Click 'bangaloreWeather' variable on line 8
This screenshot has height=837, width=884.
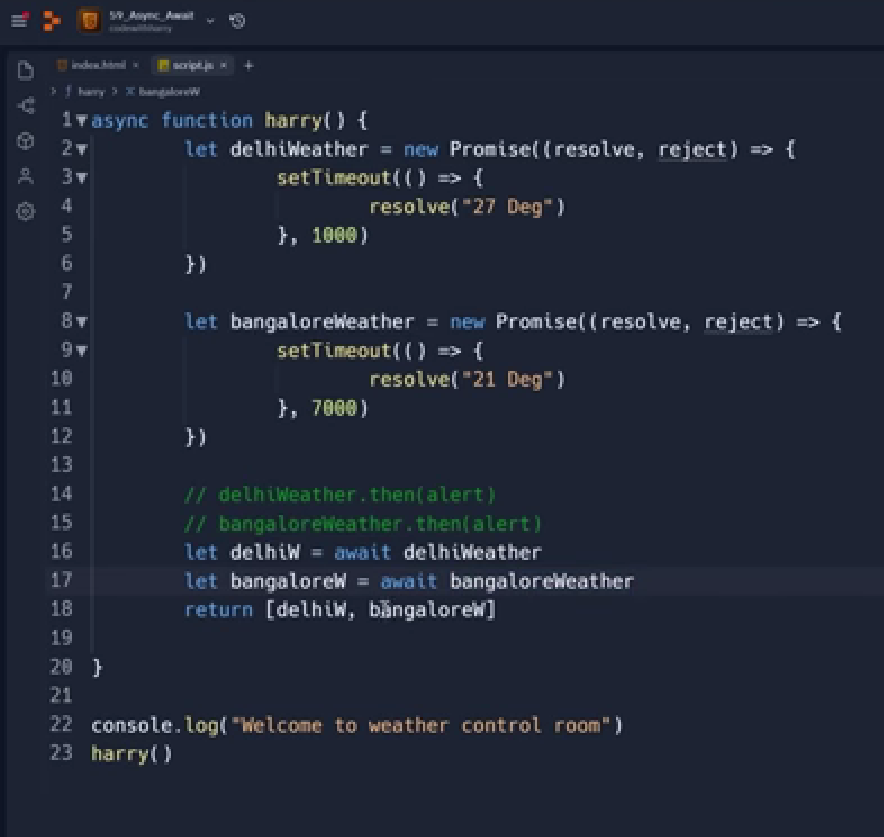[322, 322]
